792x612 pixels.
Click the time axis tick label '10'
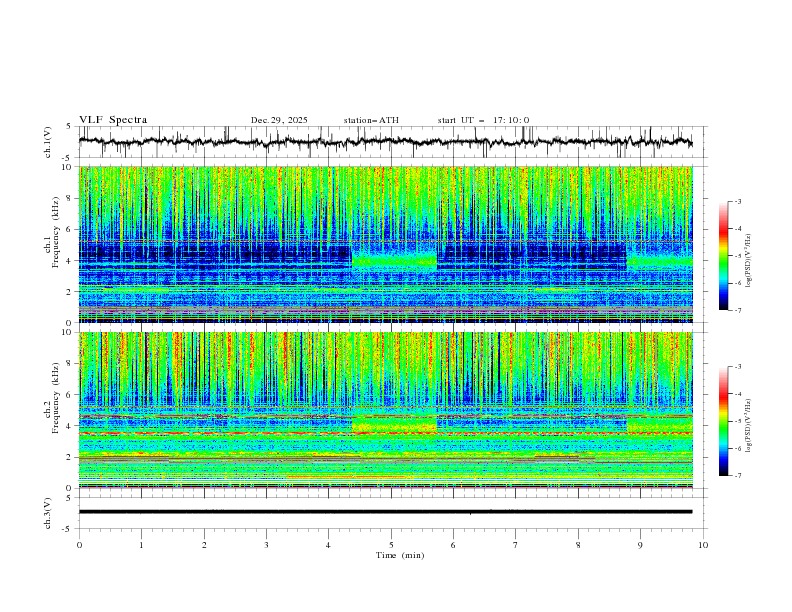[703, 545]
